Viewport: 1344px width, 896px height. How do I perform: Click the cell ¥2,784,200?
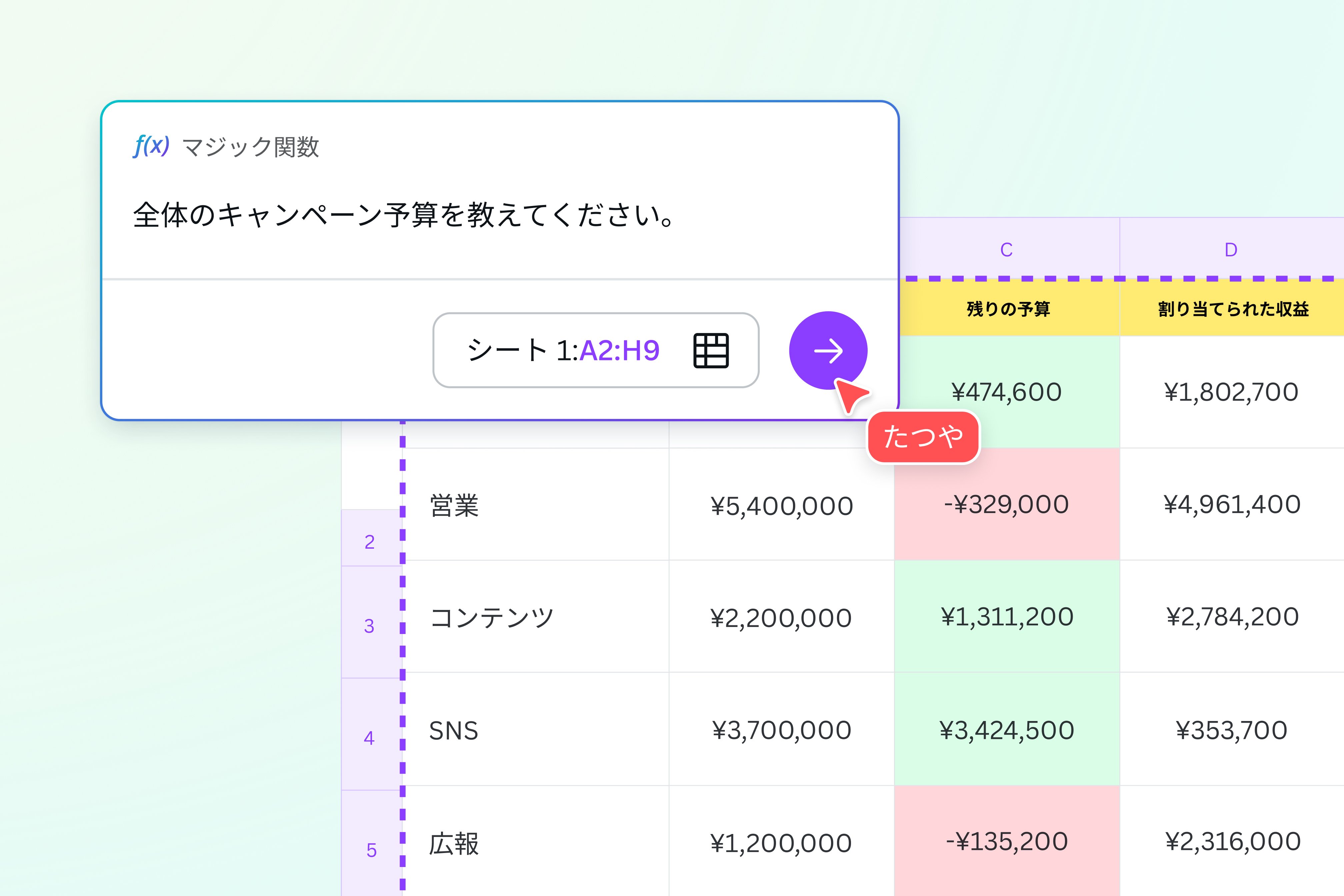pos(1232,617)
